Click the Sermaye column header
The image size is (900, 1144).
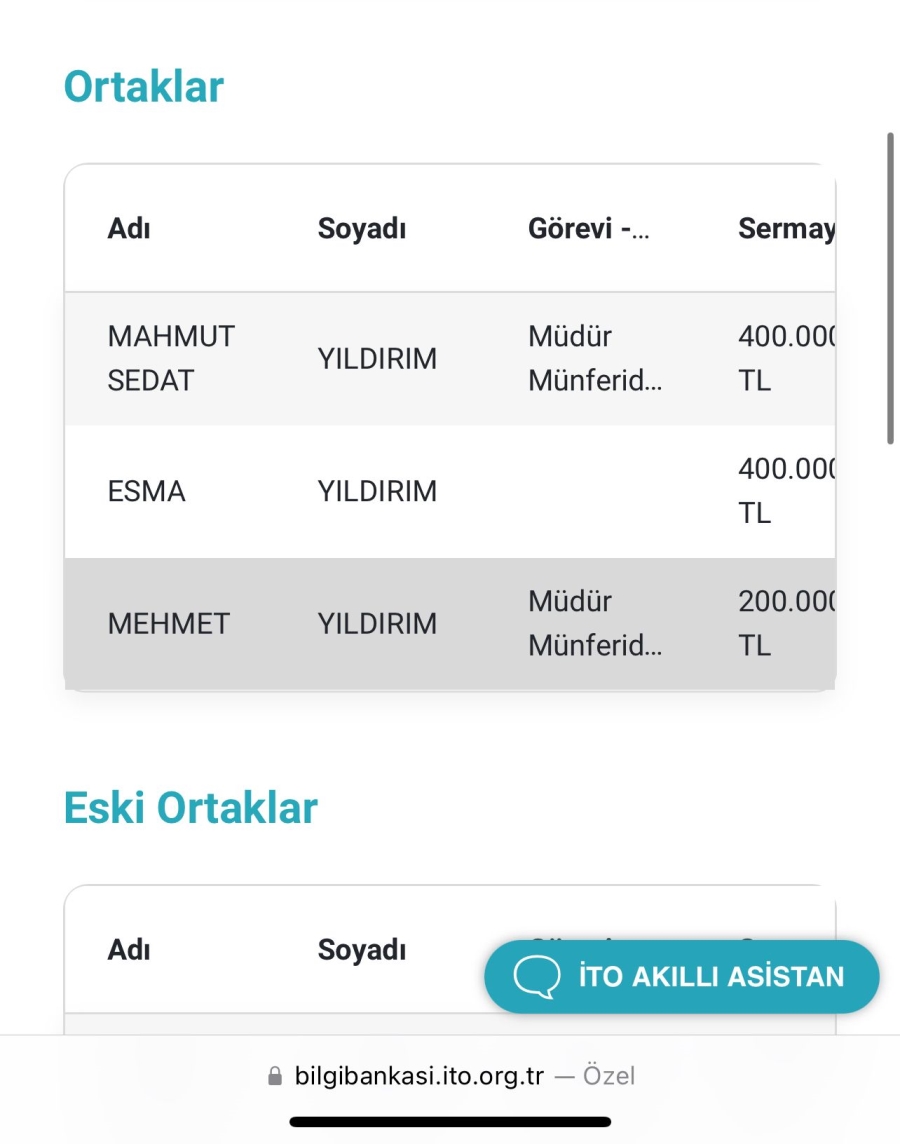pyautogui.click(x=786, y=228)
